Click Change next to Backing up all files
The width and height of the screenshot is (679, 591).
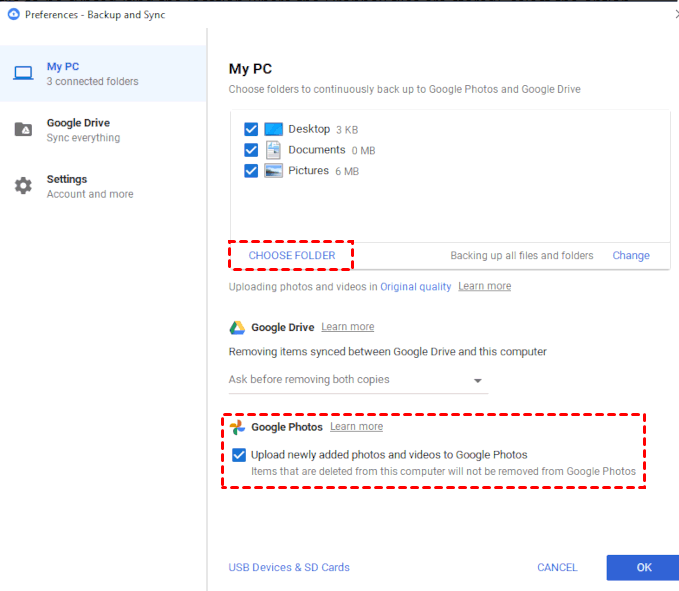(x=631, y=255)
